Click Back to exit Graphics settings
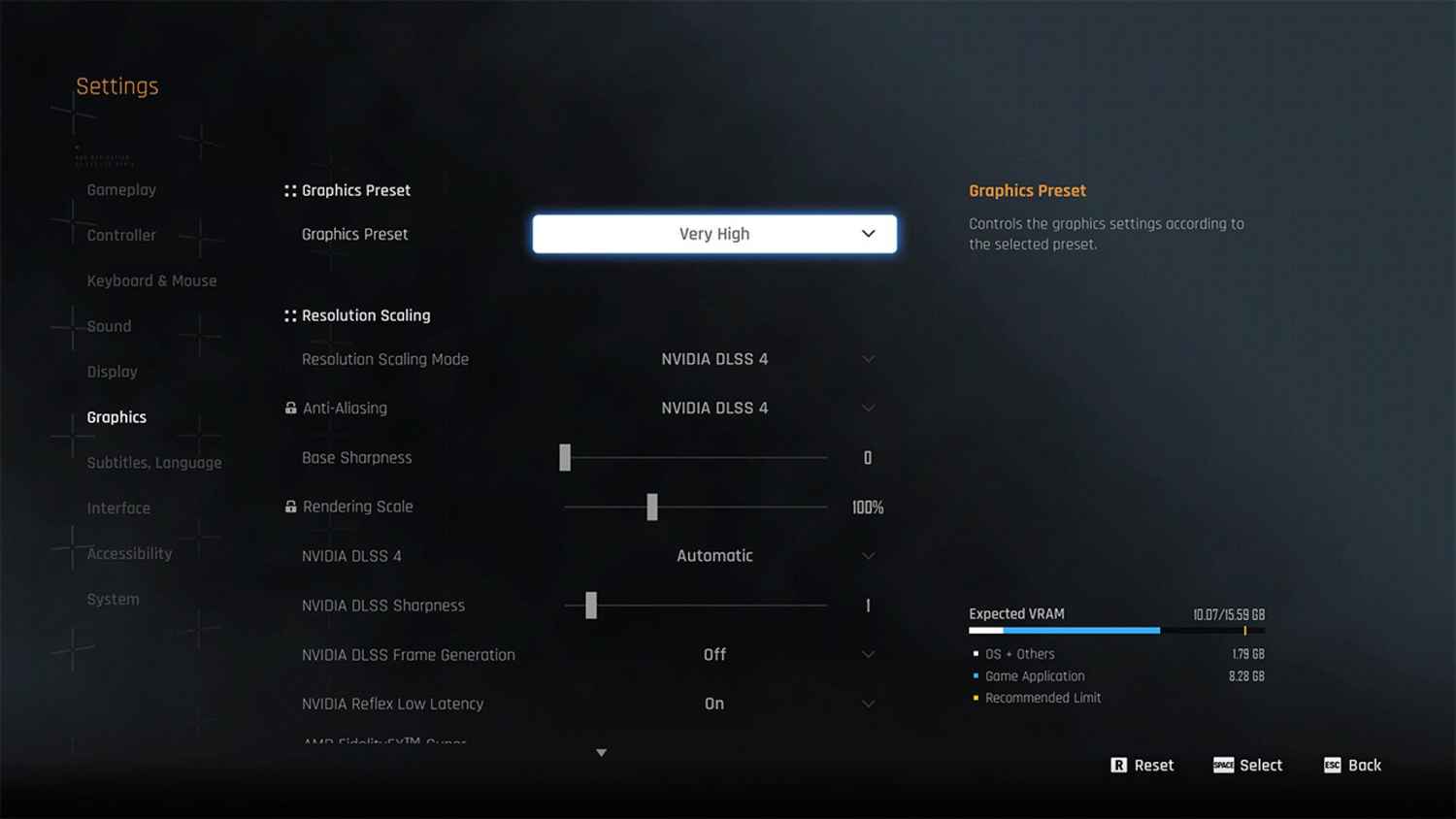The height and width of the screenshot is (819, 1456). pos(1364,766)
